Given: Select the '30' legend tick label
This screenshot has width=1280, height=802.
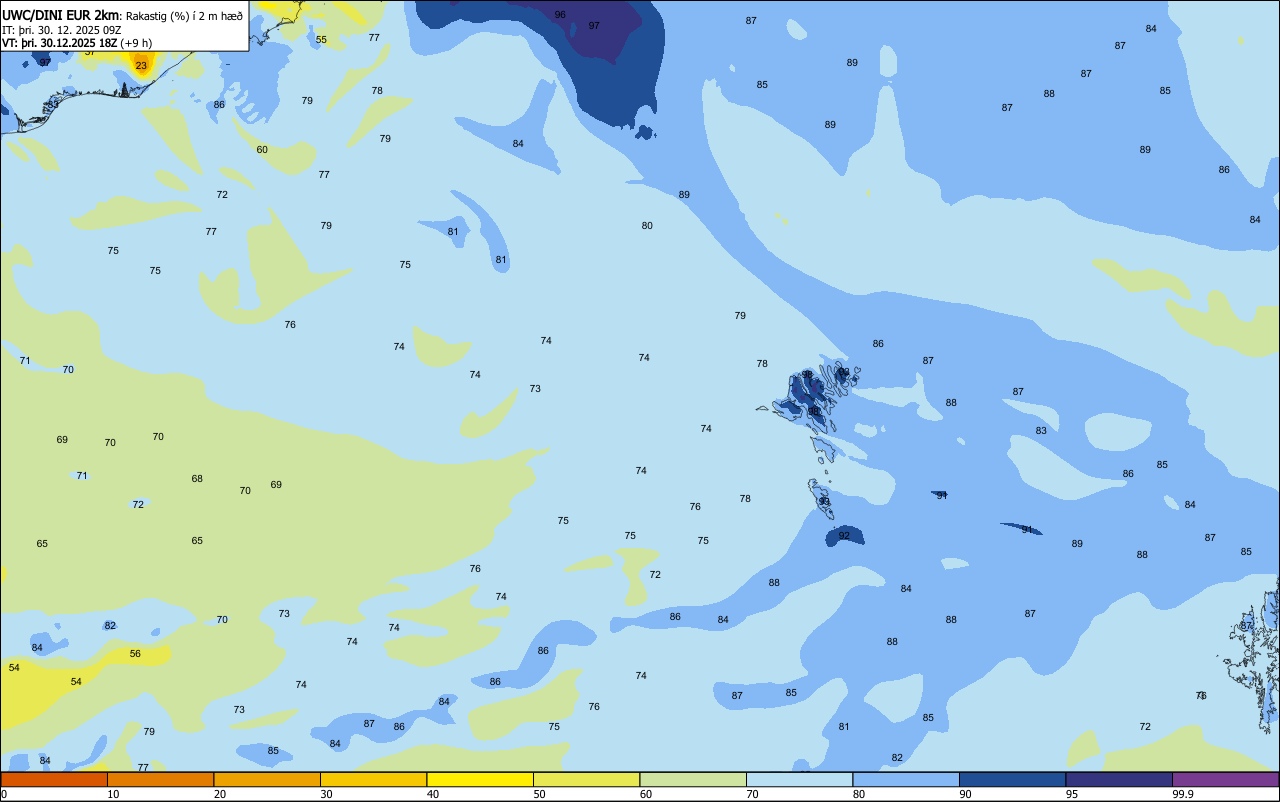Looking at the screenshot, I should 326,794.
